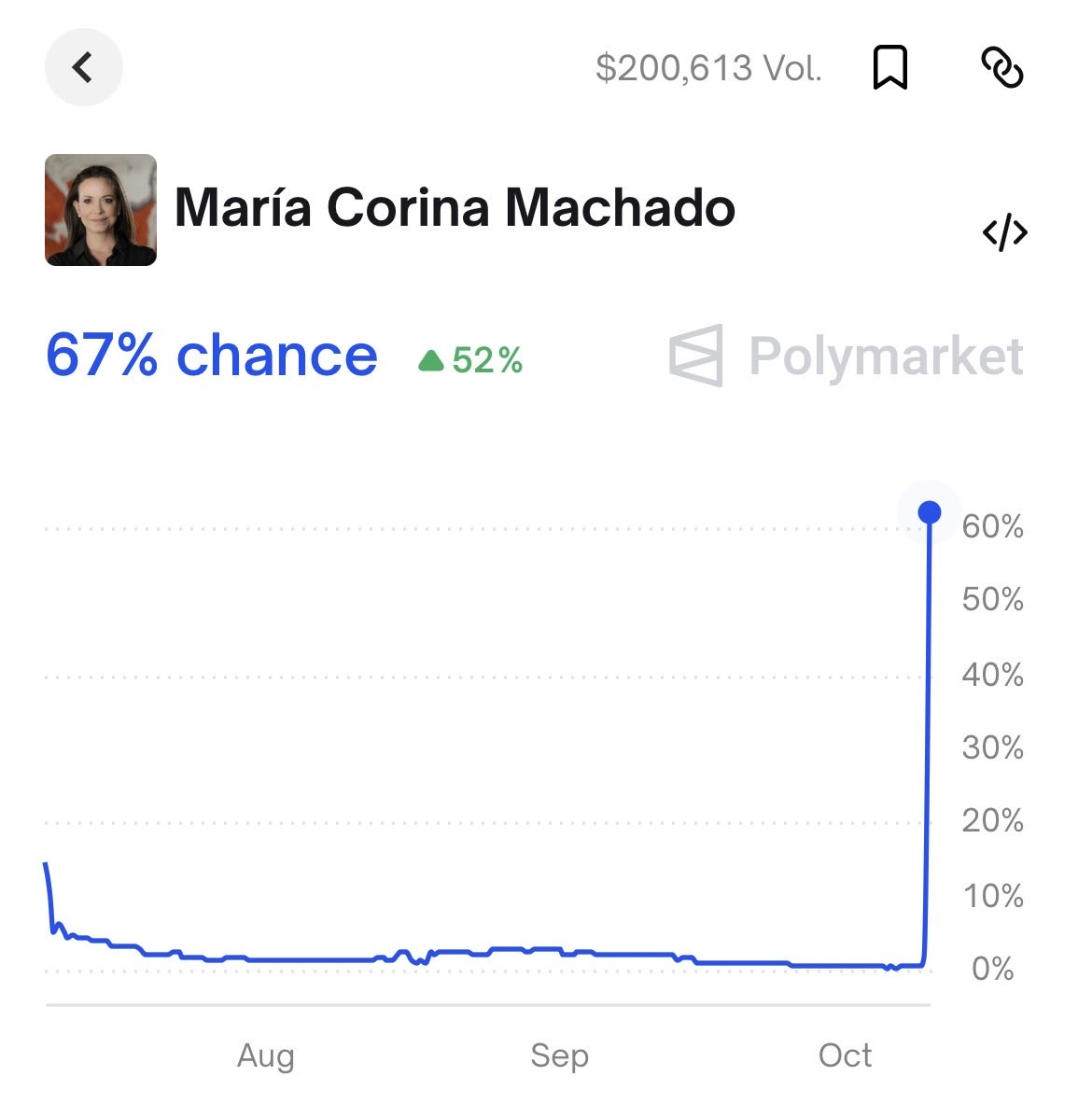Click the 60% y-axis label
Screen dimensions: 1092x1118
coord(992,527)
